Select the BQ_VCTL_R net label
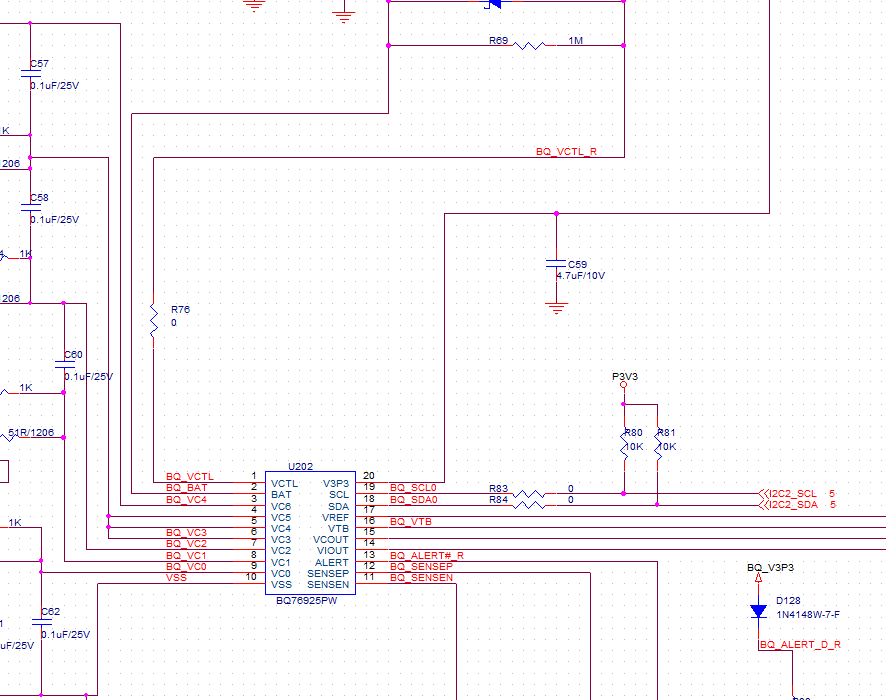 click(566, 151)
